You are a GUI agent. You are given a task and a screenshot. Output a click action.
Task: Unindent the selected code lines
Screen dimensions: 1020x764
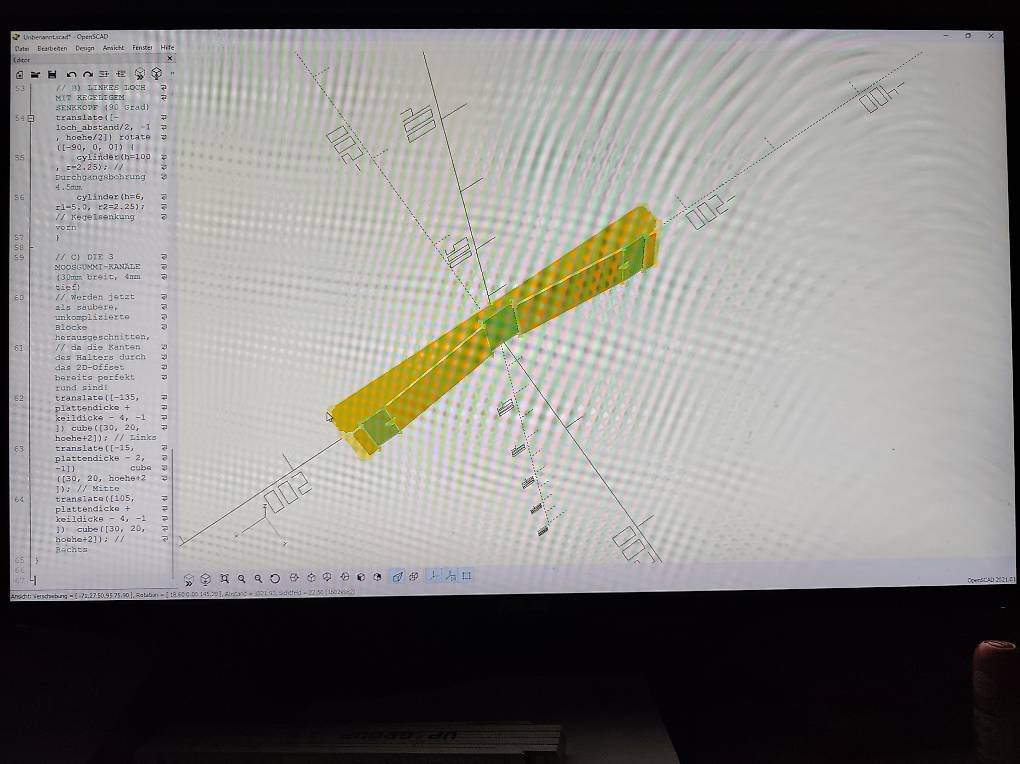point(104,75)
